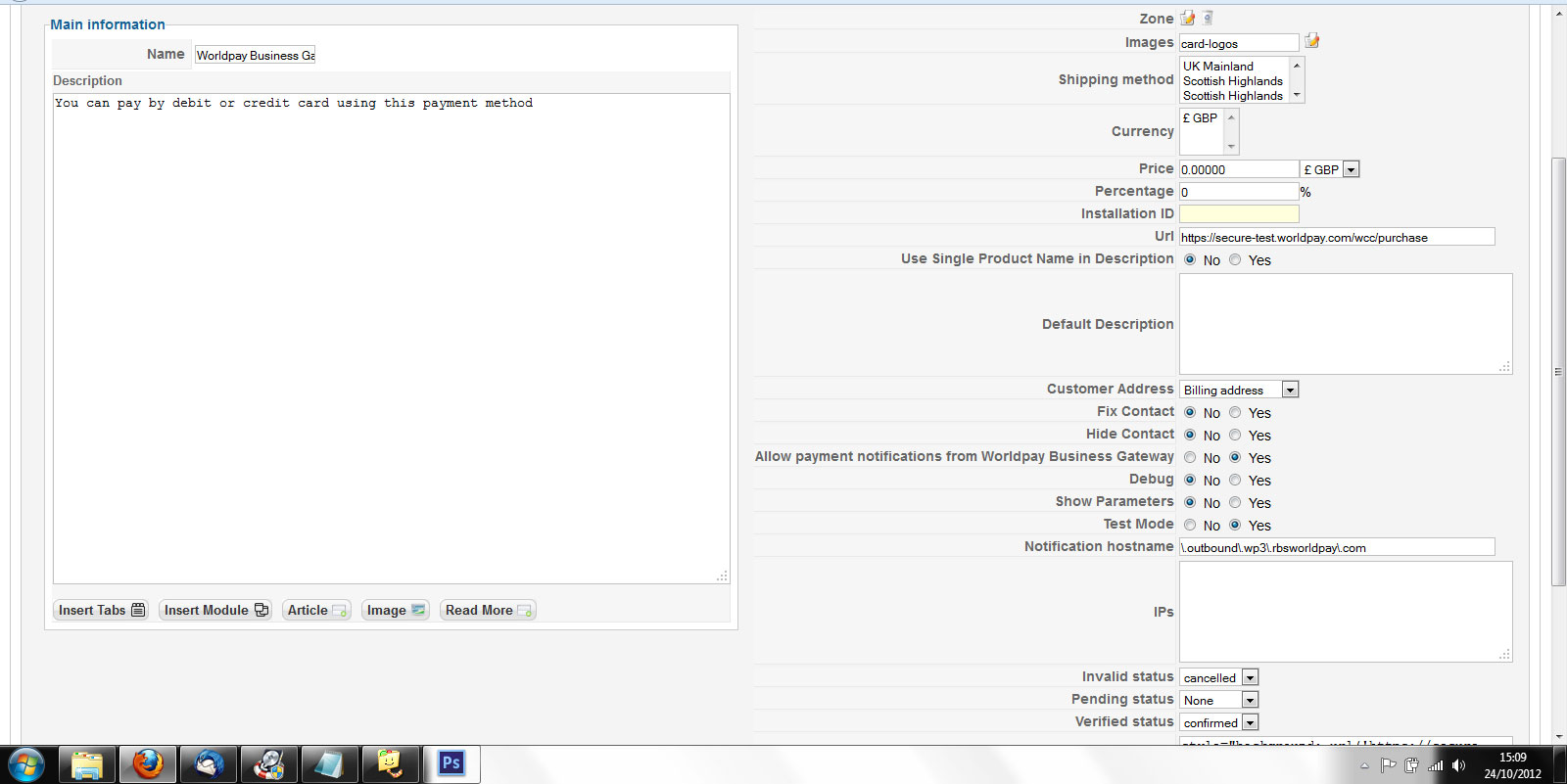Turn off Test Mode by selecting No
1567x784 pixels.
tap(1190, 525)
